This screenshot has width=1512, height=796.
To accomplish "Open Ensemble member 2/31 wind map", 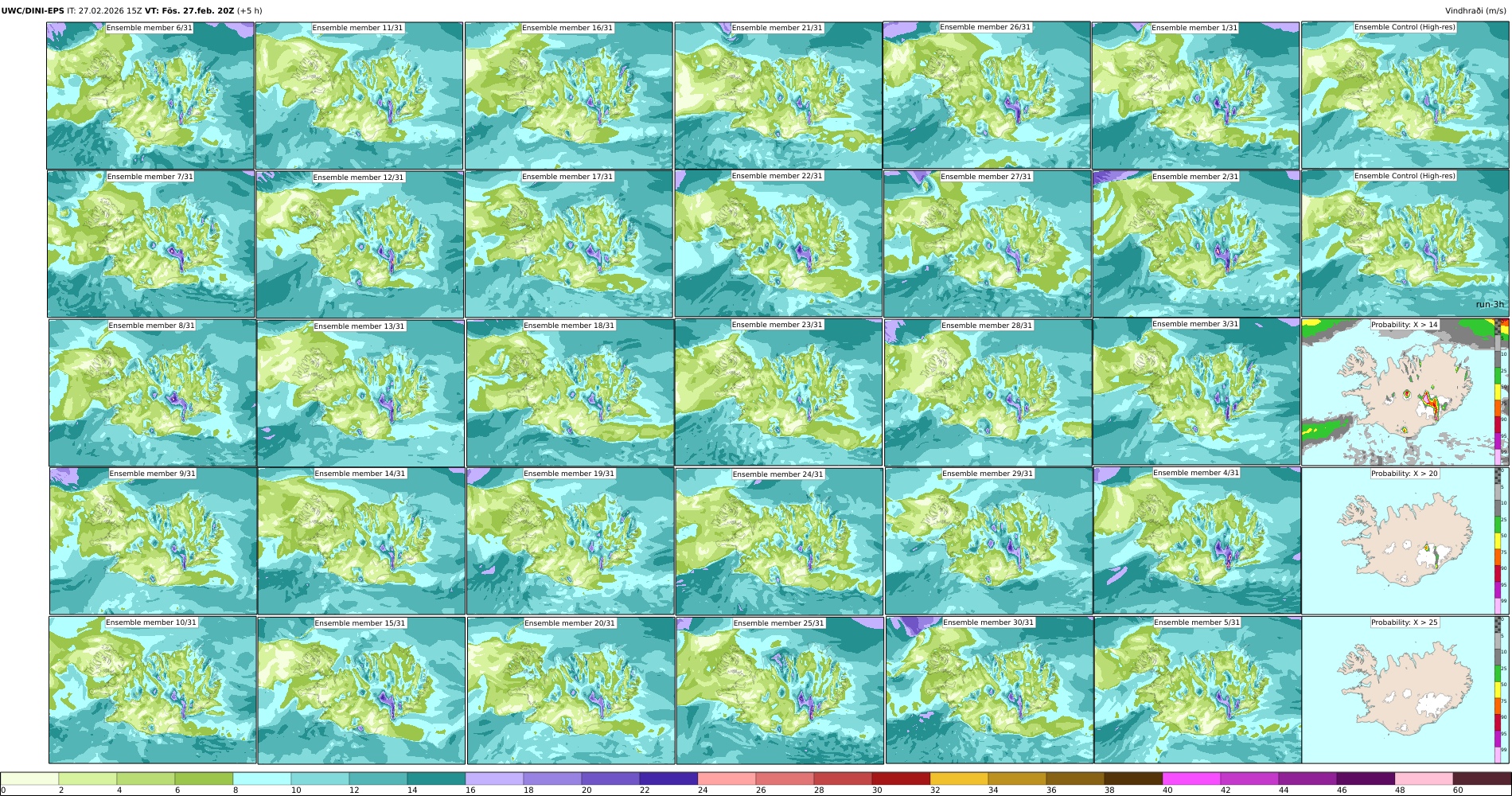I will tap(1196, 244).
